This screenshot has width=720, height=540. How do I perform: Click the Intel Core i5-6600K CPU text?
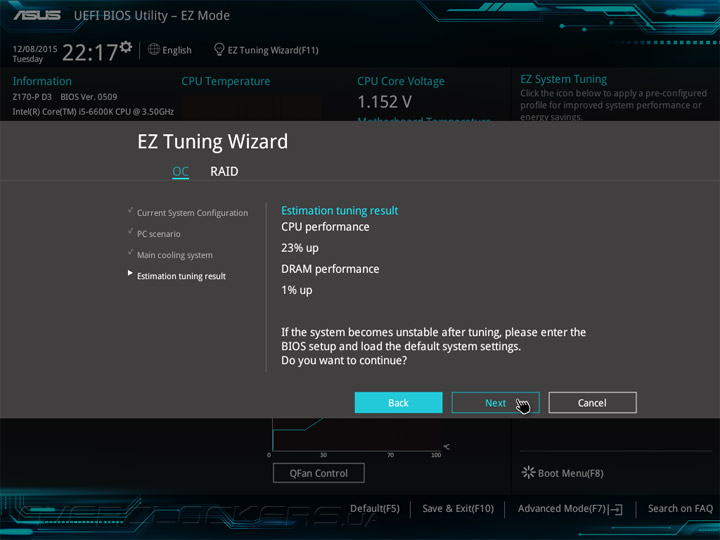tap(93, 112)
